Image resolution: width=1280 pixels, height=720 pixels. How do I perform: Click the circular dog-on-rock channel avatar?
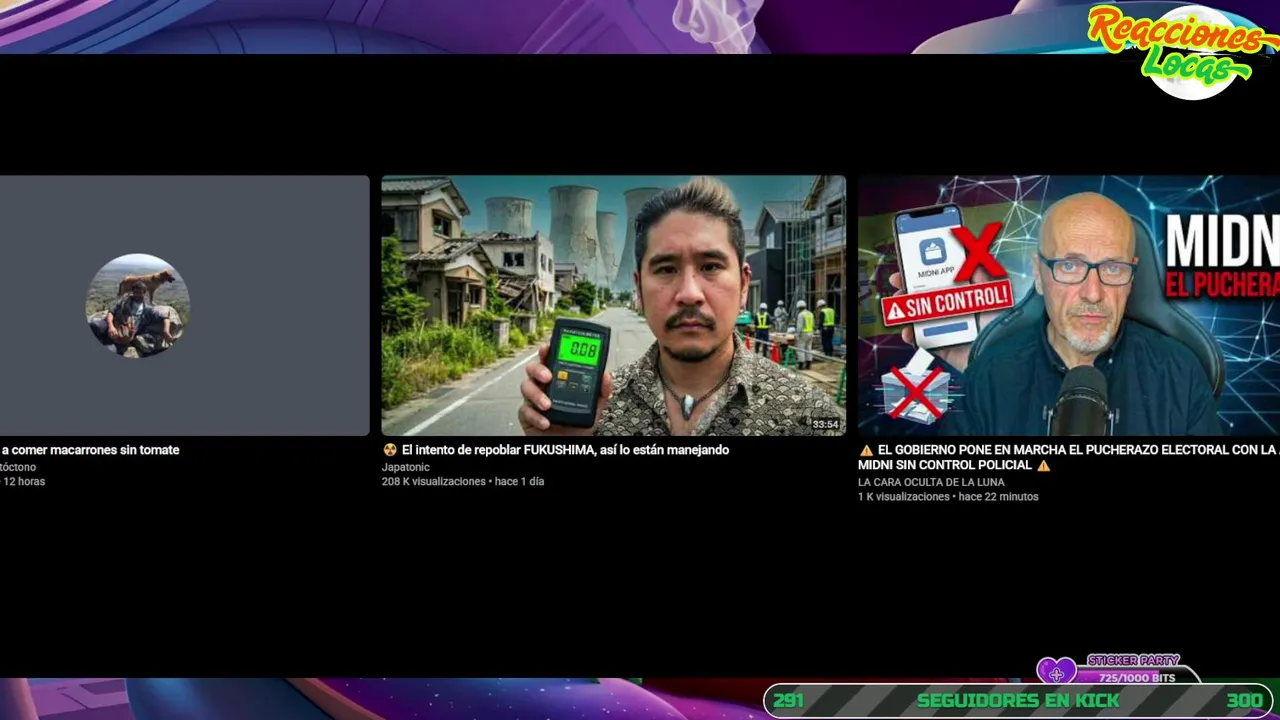tap(138, 305)
